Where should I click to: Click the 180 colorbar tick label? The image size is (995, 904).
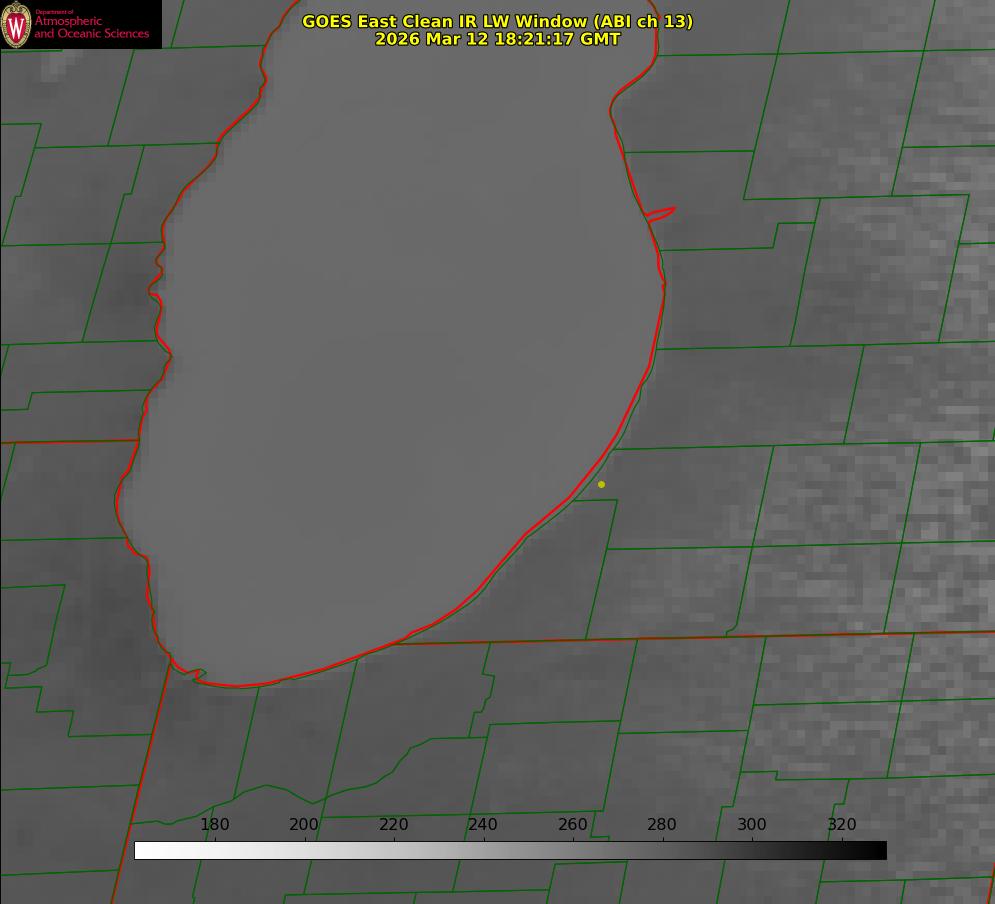click(215, 825)
